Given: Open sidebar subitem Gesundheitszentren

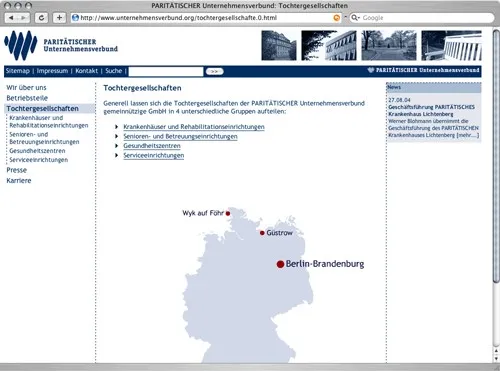Looking at the screenshot, I should coord(37,151).
